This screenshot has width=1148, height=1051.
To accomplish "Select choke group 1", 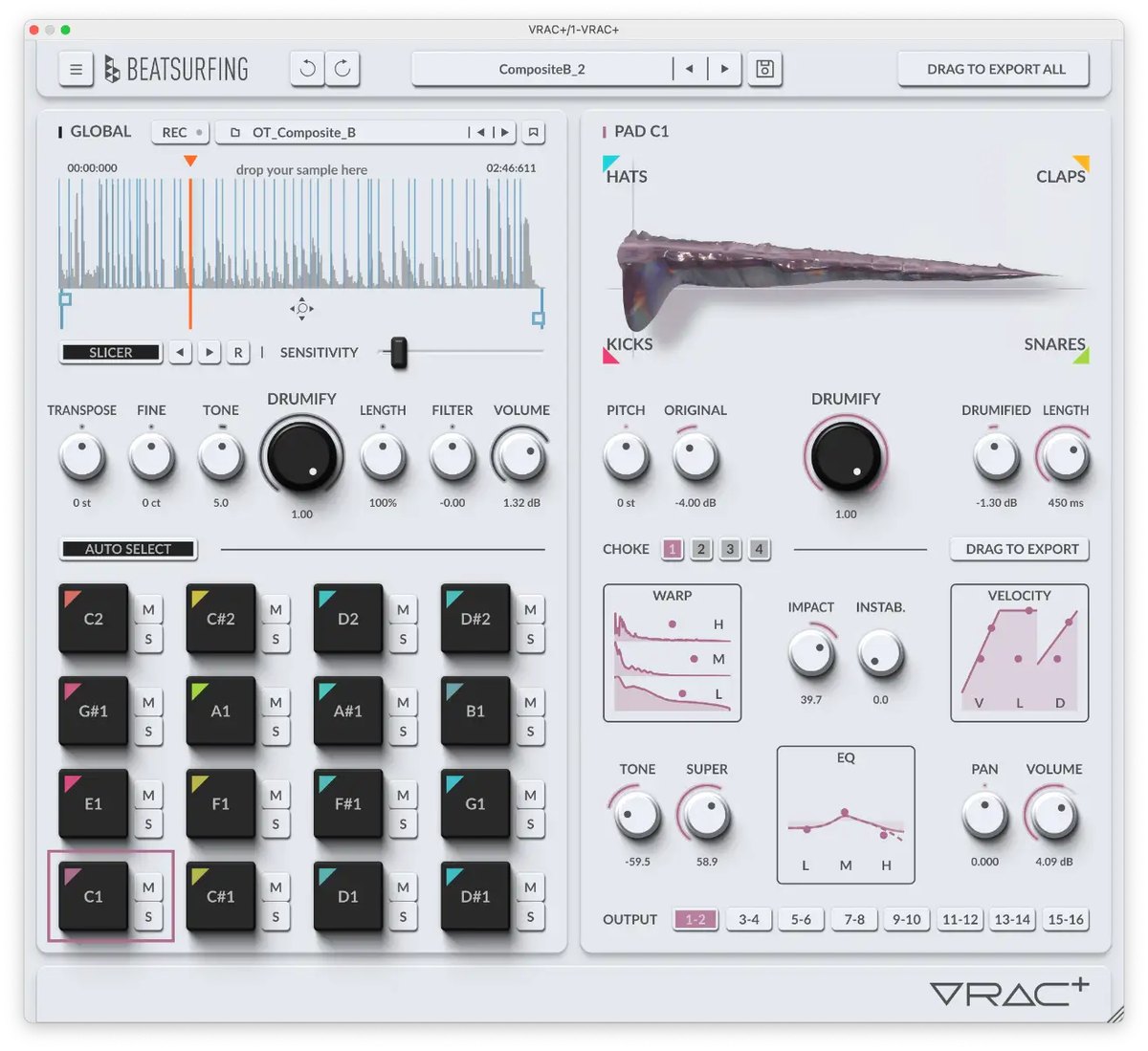I will (x=673, y=549).
